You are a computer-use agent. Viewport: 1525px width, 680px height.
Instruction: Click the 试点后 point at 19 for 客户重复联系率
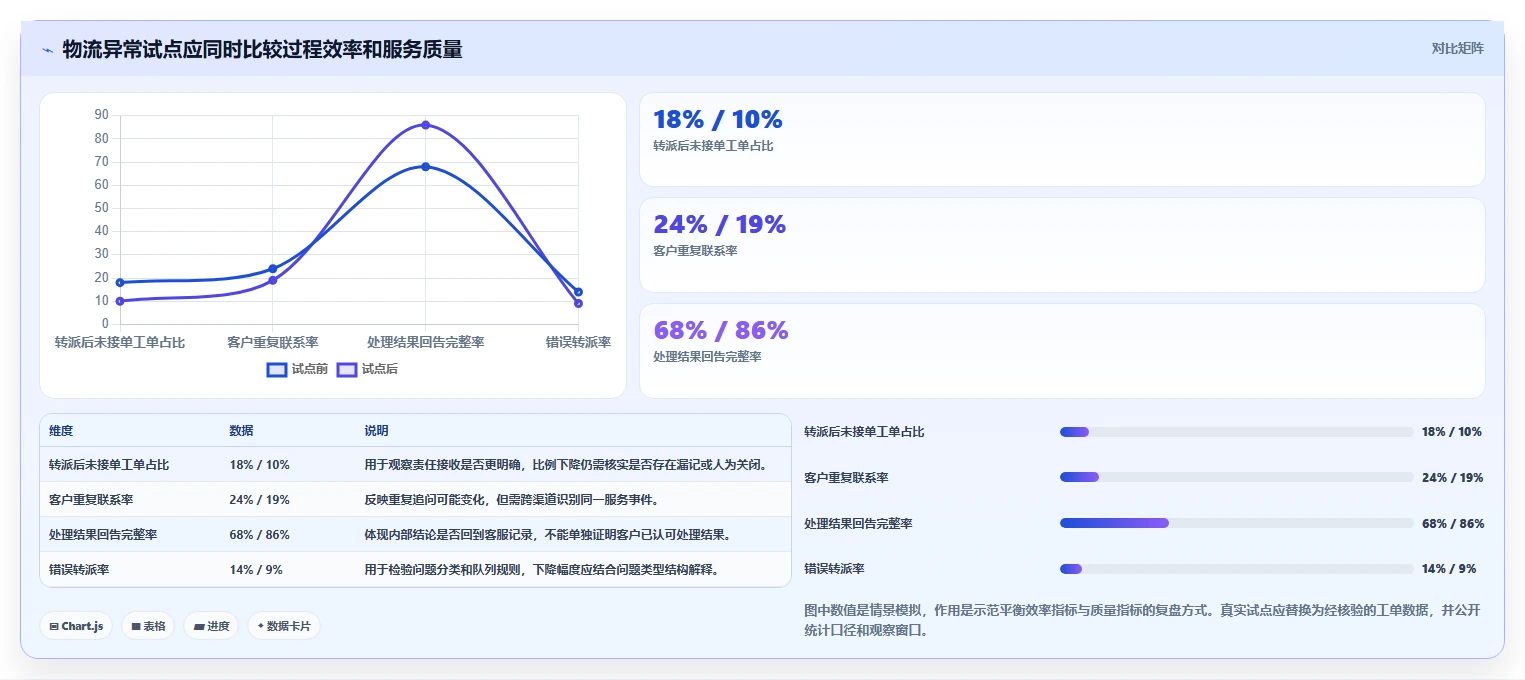point(273,280)
